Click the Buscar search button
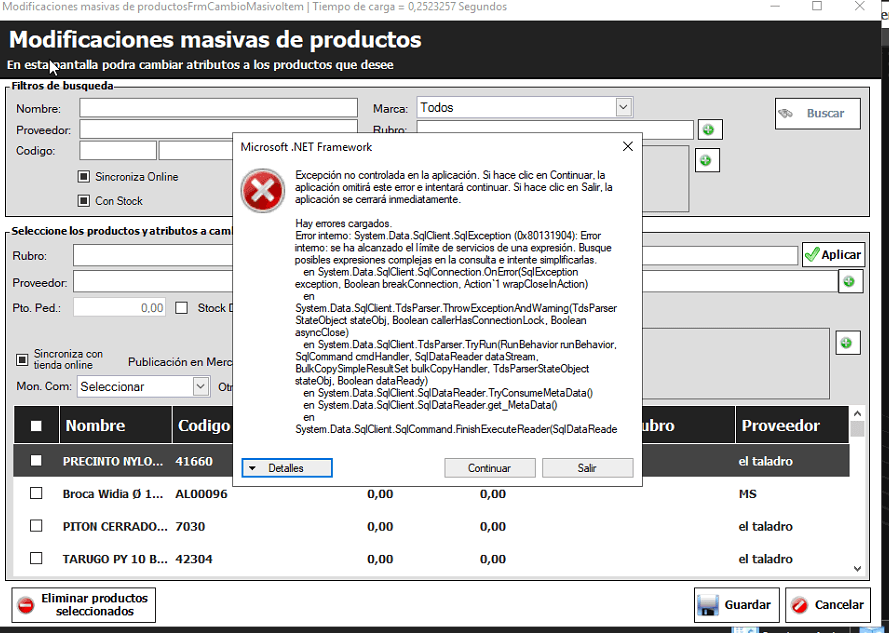This screenshot has width=889, height=633. click(816, 114)
